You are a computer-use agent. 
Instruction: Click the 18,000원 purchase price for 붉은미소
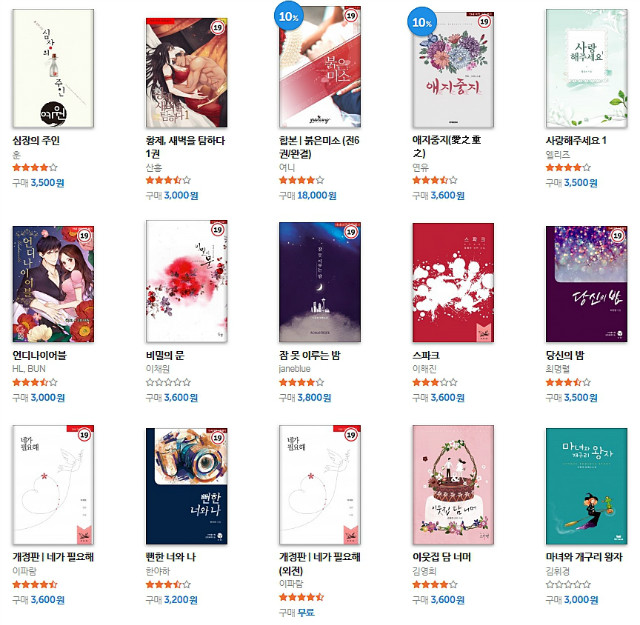pyautogui.click(x=317, y=196)
